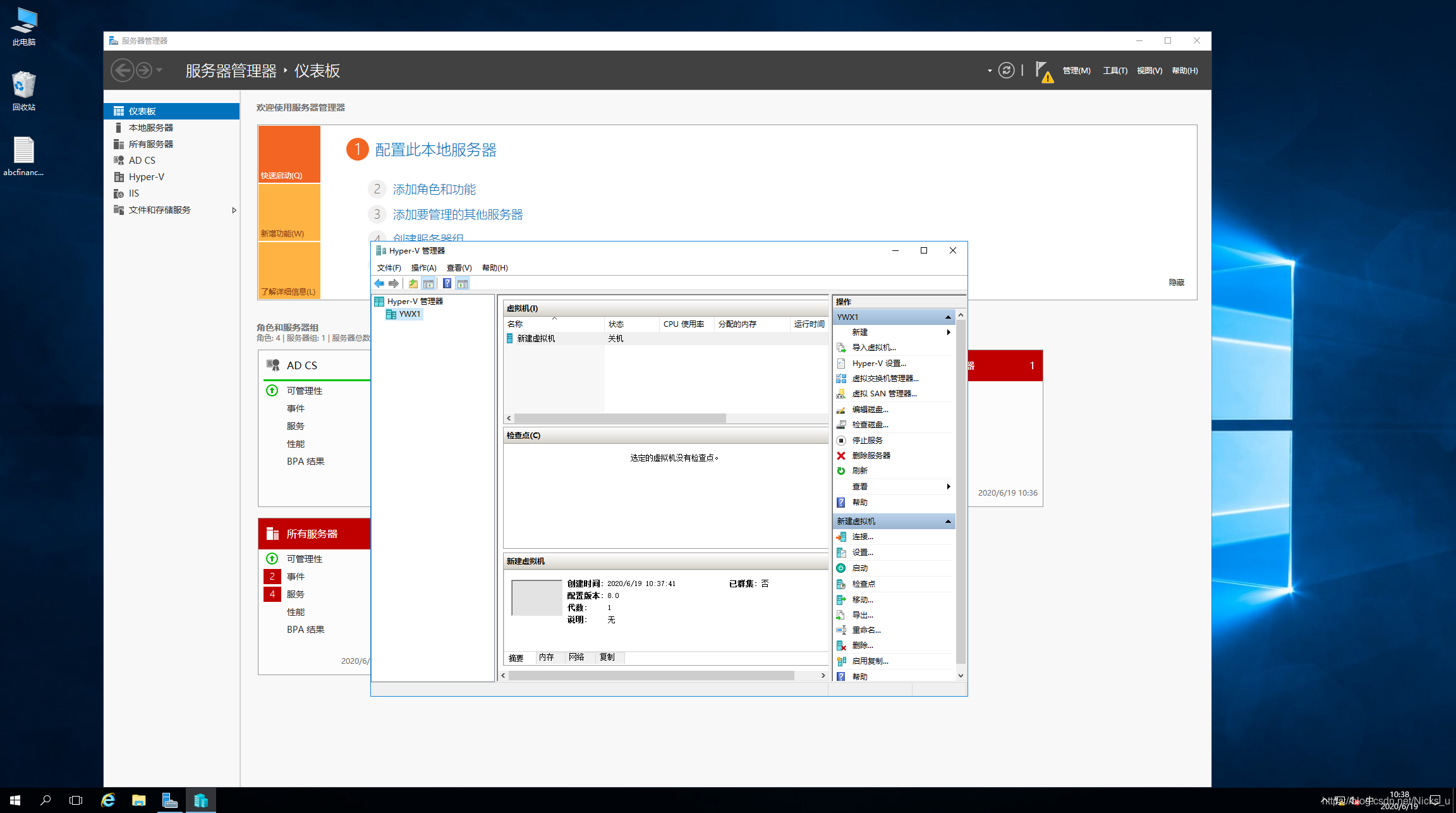Select YWX1 server in Hyper-V tree
The width and height of the screenshot is (1456, 813).
click(409, 314)
